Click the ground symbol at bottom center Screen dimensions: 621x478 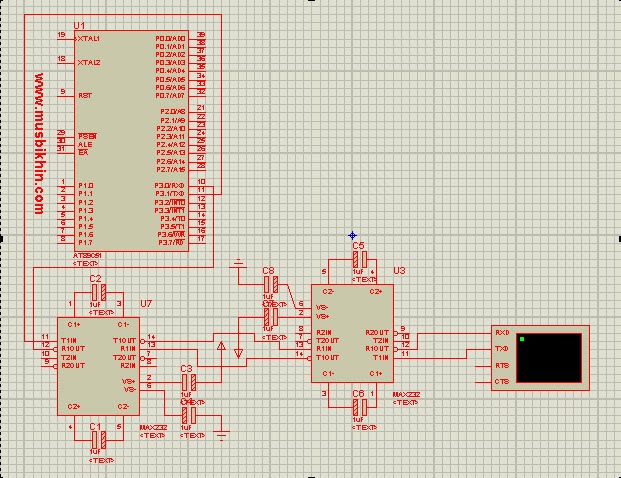[x=221, y=432]
